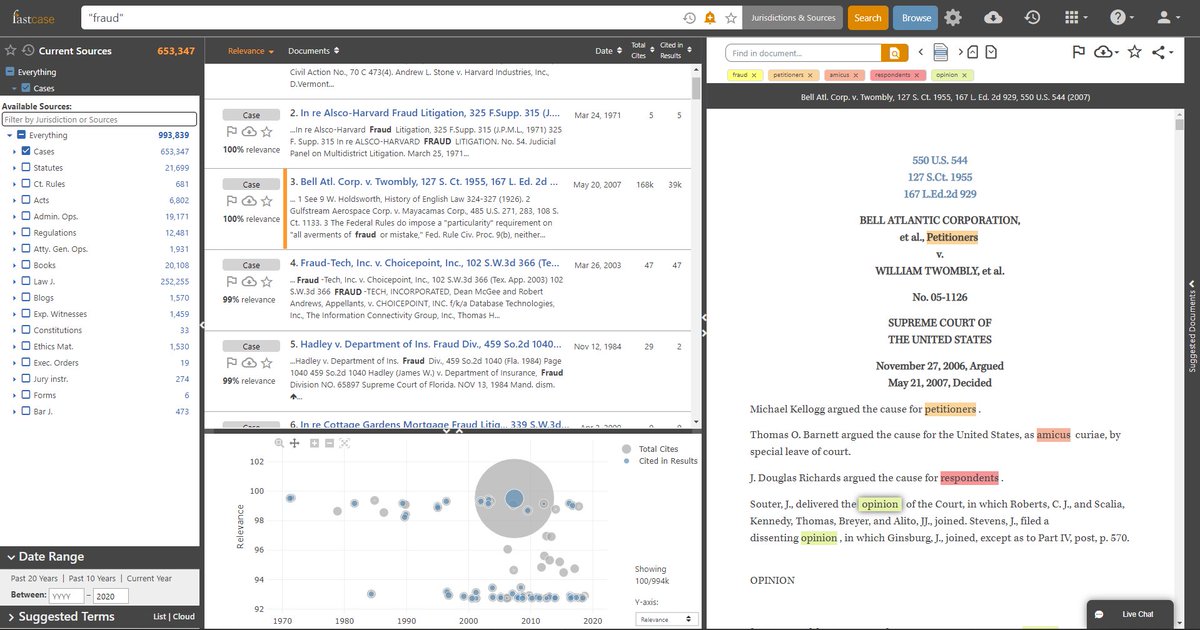Viewport: 1200px width, 630px height.
Task: Check the Regulations checkbox
Action: [26, 233]
